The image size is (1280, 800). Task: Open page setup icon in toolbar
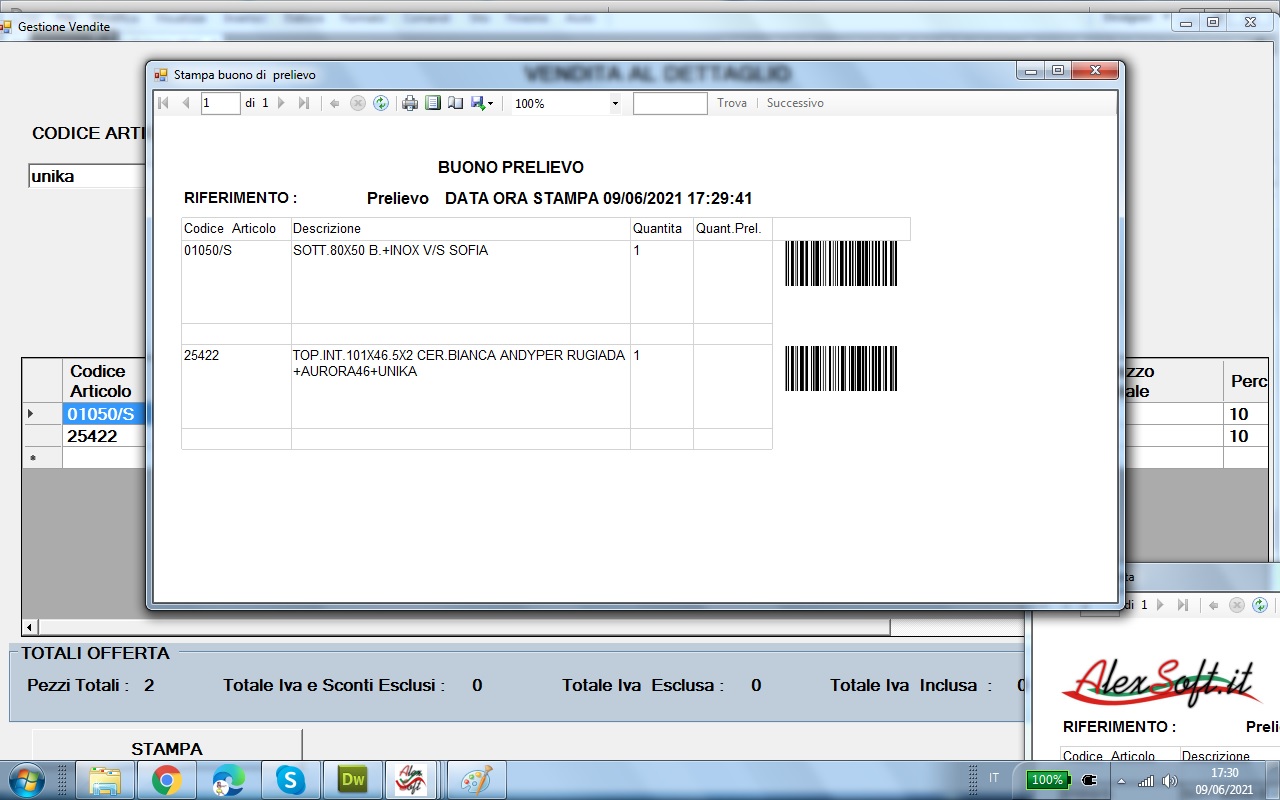[455, 103]
